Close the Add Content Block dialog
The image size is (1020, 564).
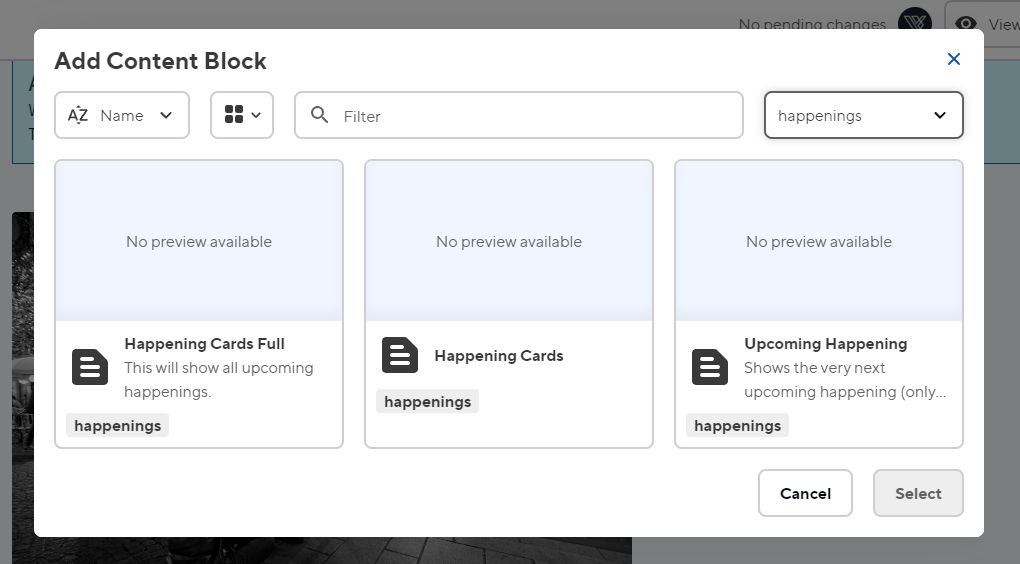click(x=953, y=59)
